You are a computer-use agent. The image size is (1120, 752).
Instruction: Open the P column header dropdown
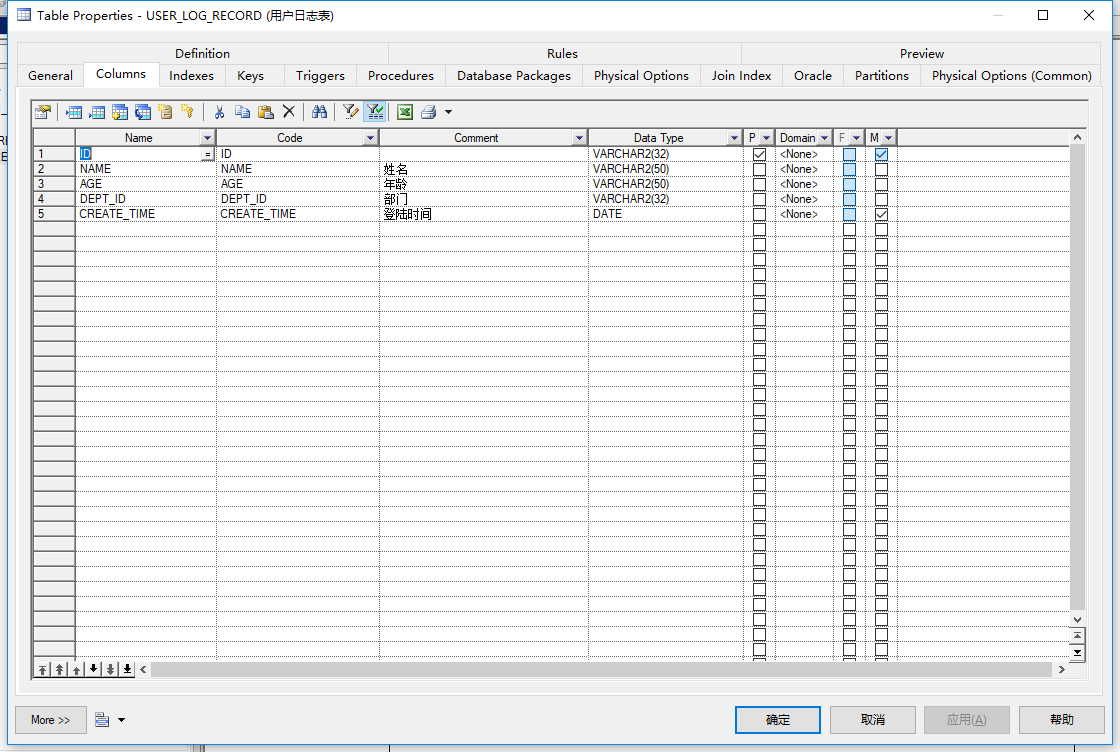(x=766, y=138)
